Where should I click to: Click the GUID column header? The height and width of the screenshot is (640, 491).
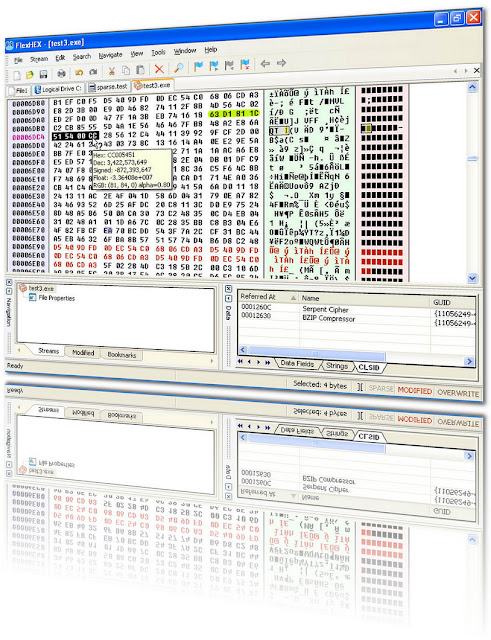click(454, 302)
